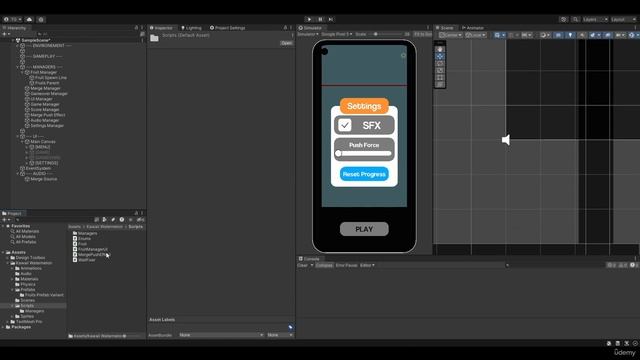Select the Rect tool in Scene overlay
Image resolution: width=640 pixels, height=360 pixels.
pyautogui.click(x=440, y=77)
